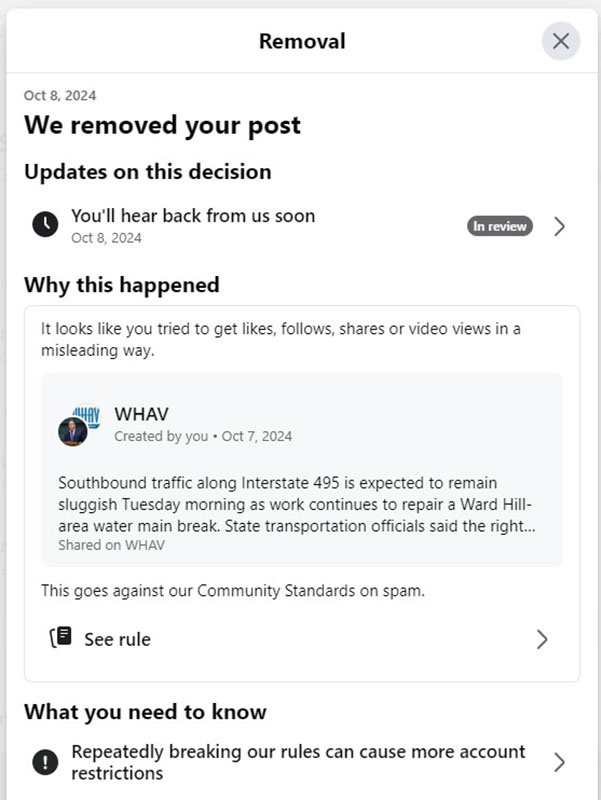Expand the 'In review' decision update chevron
The width and height of the screenshot is (601, 800).
pos(559,226)
